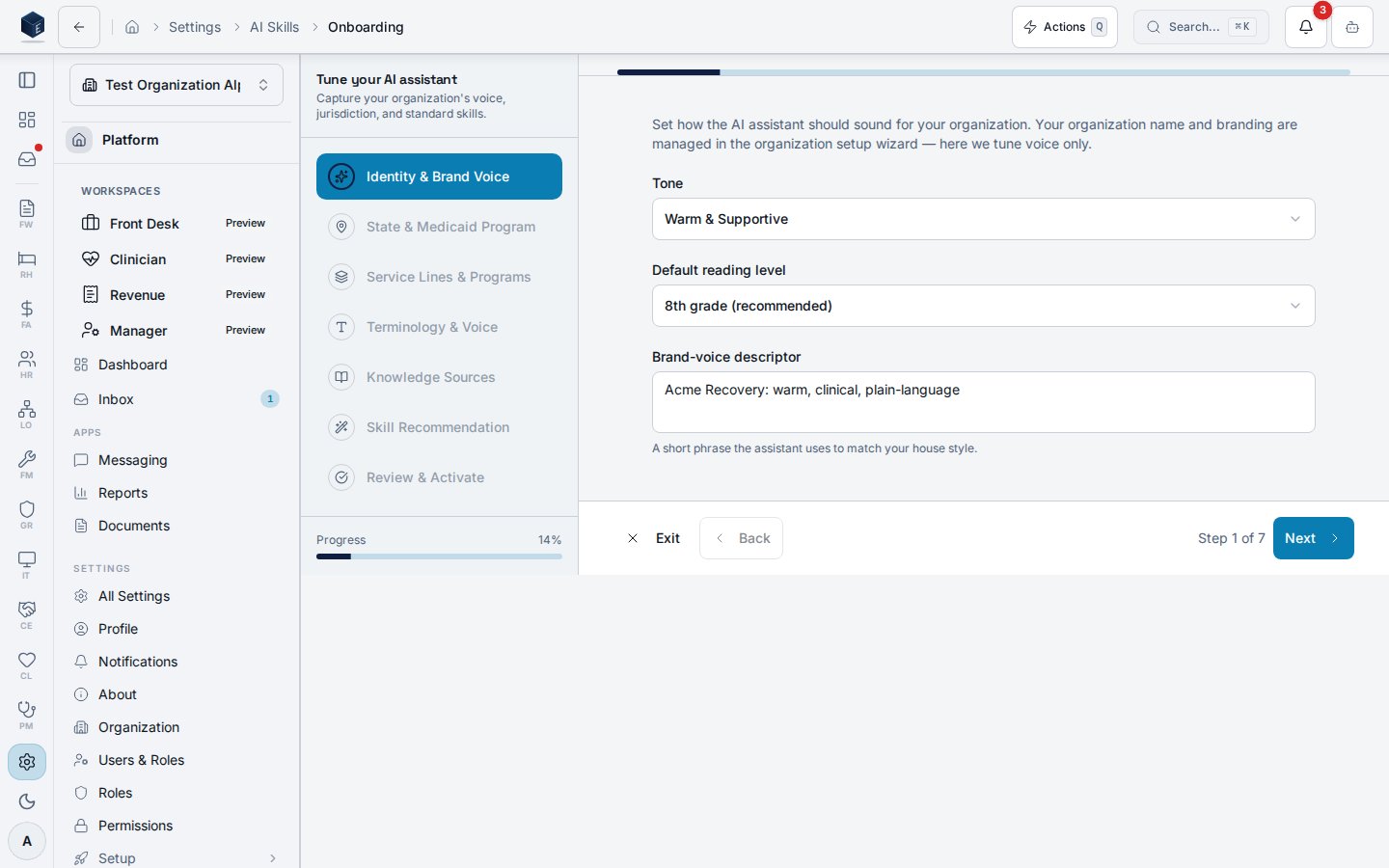Click the Settings breadcrumb link
Screen dimensions: 1389x868
(x=195, y=27)
